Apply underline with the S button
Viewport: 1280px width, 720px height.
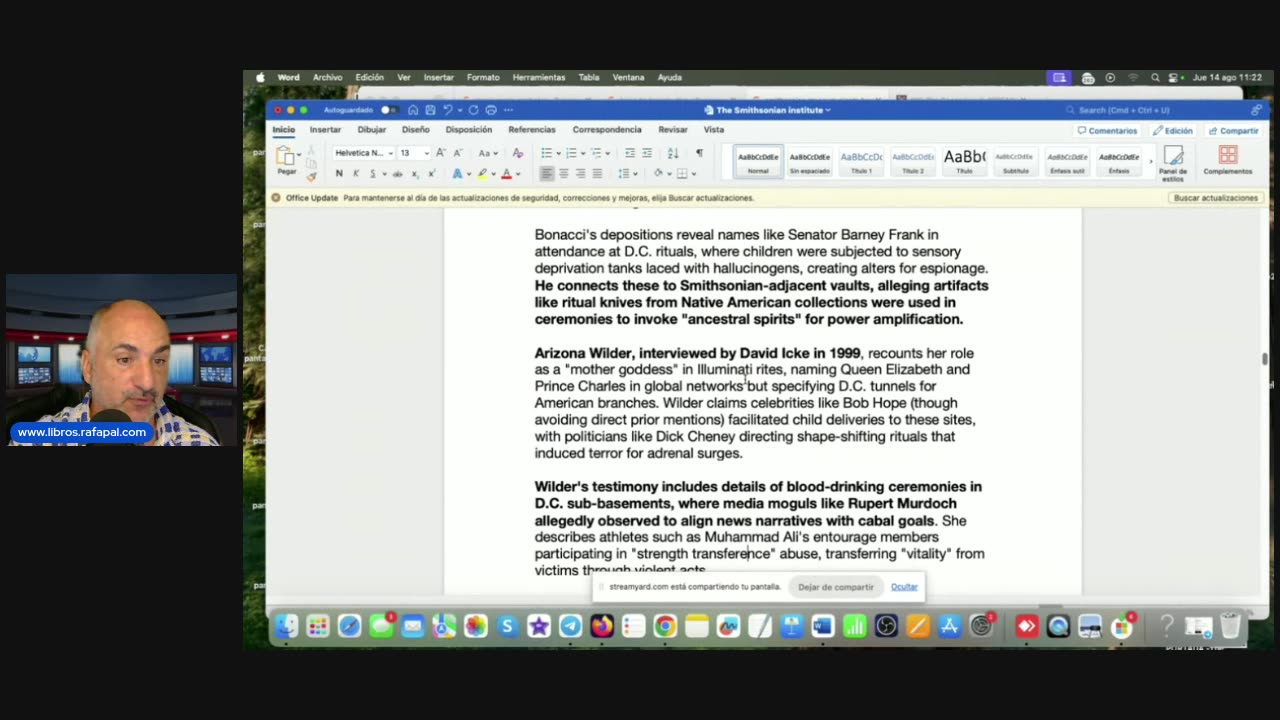pos(373,173)
